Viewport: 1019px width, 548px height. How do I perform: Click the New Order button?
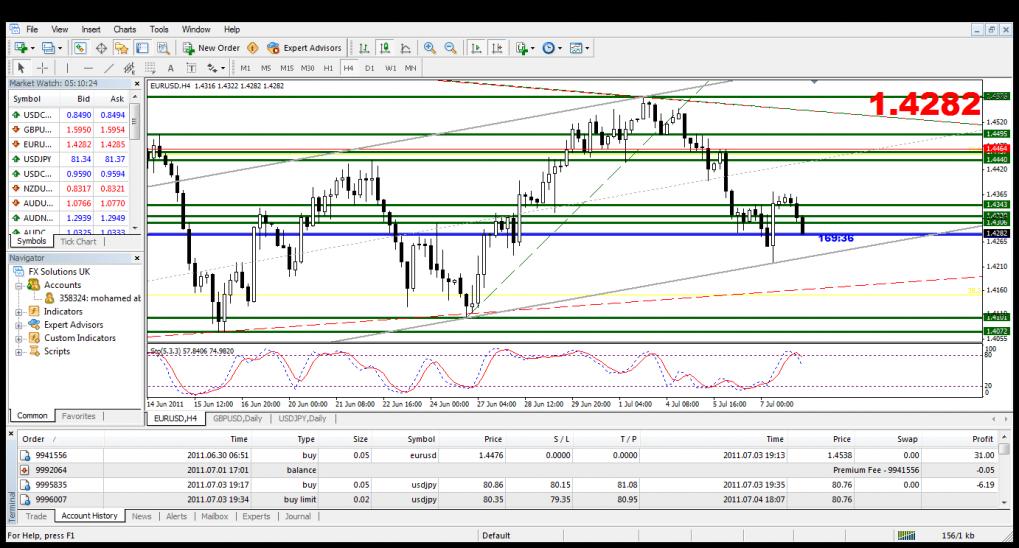tap(211, 47)
